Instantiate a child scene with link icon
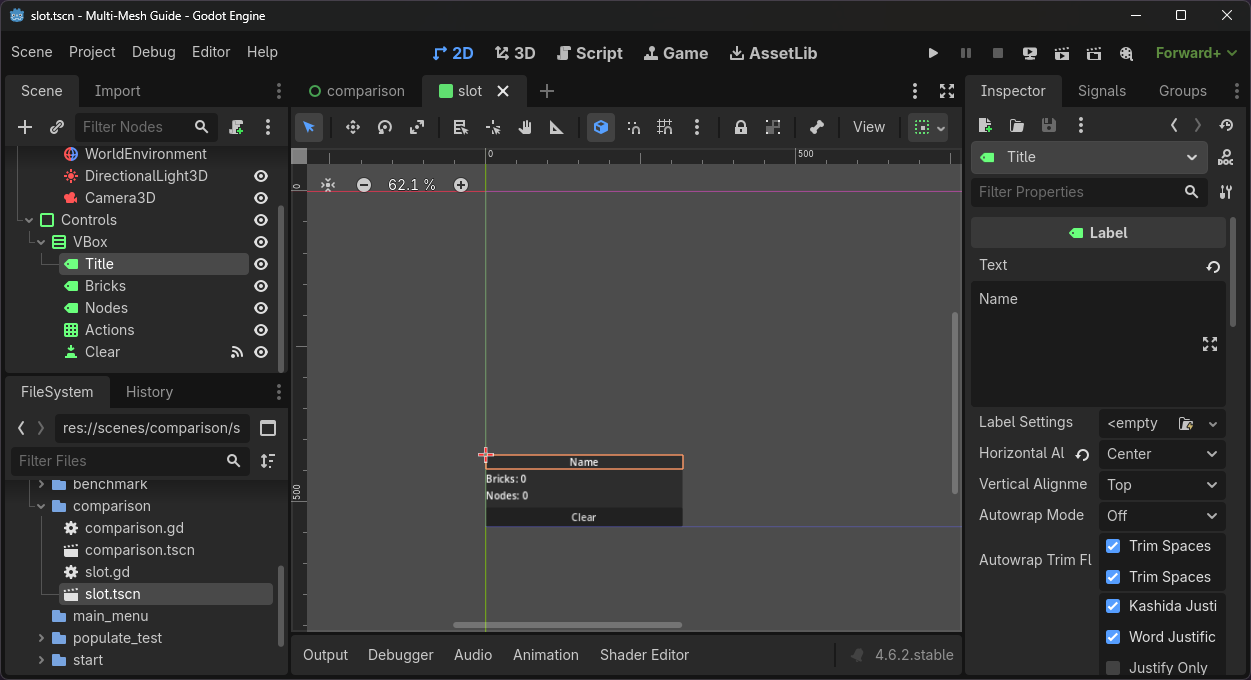1251x680 pixels. click(57, 127)
